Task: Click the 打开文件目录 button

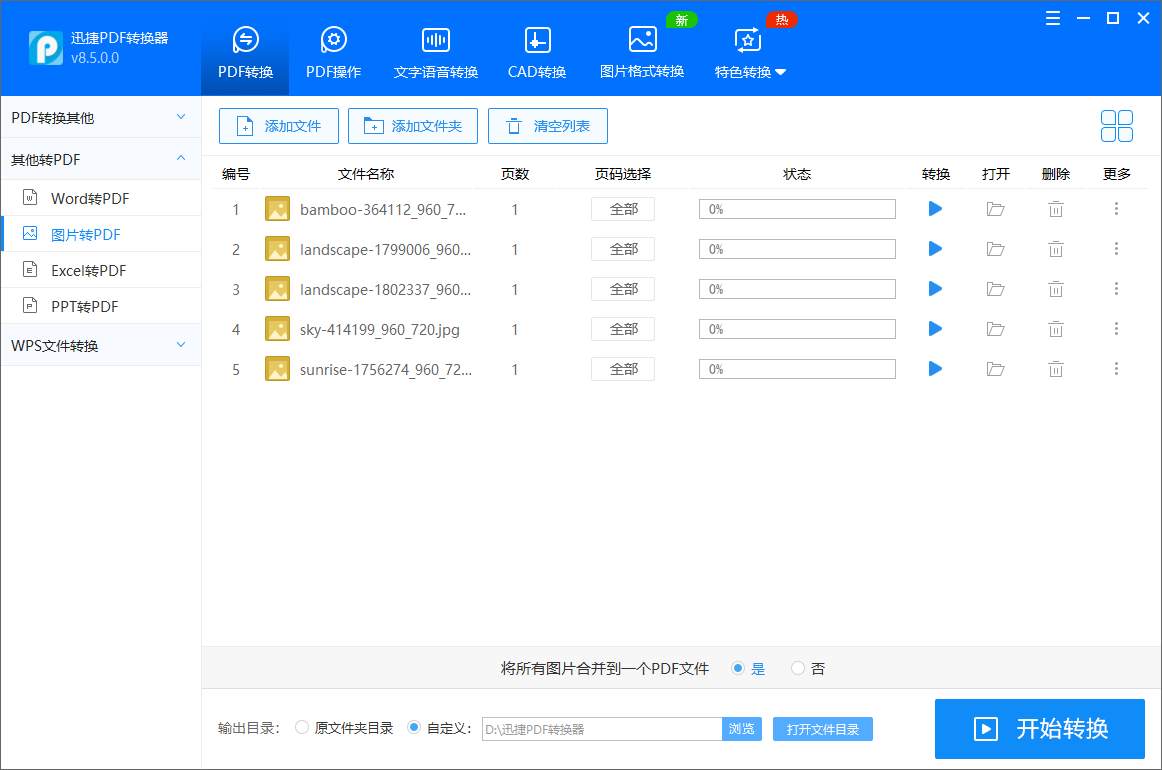Action: pos(823,729)
